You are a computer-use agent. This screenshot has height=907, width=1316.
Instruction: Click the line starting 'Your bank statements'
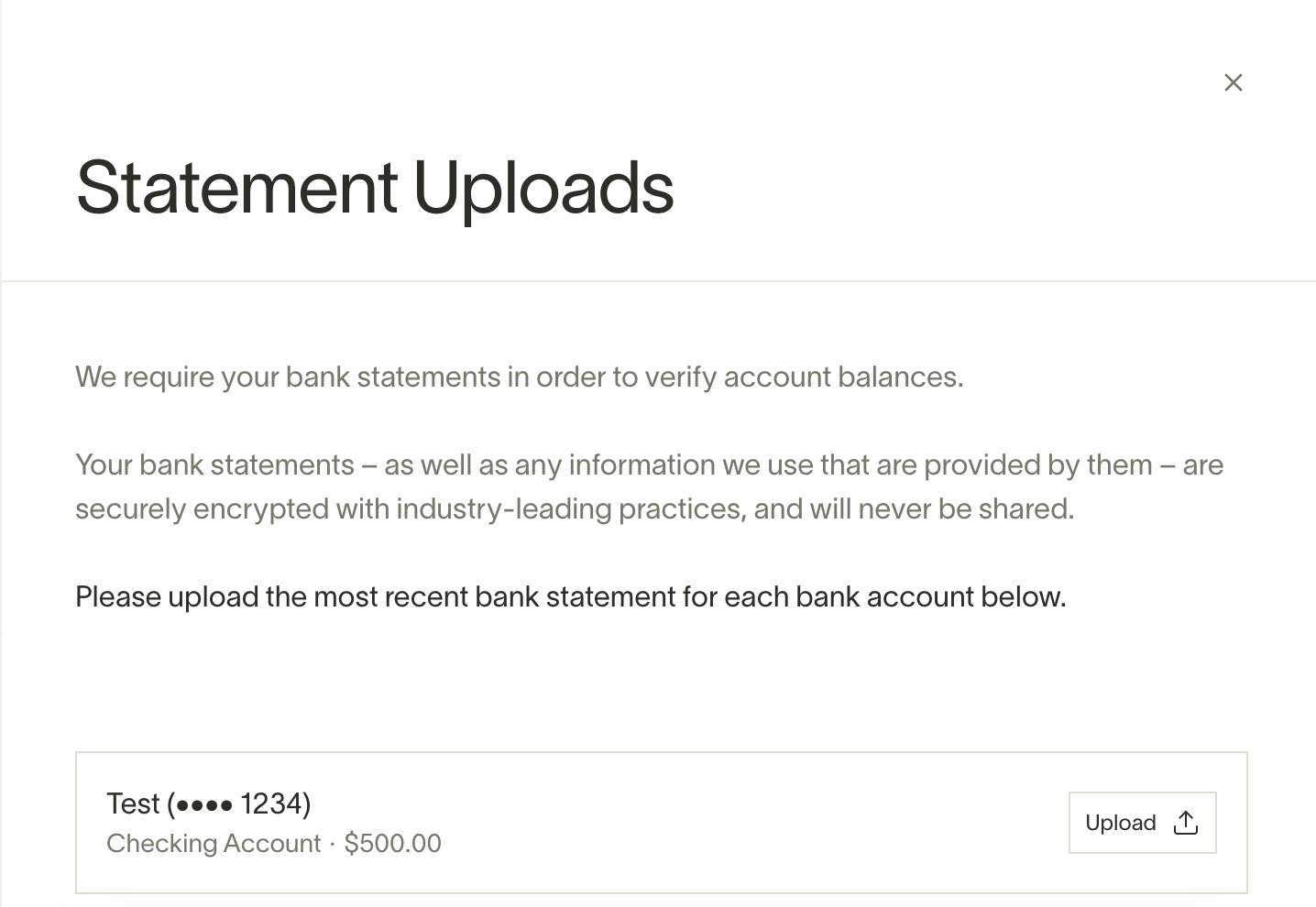649,465
